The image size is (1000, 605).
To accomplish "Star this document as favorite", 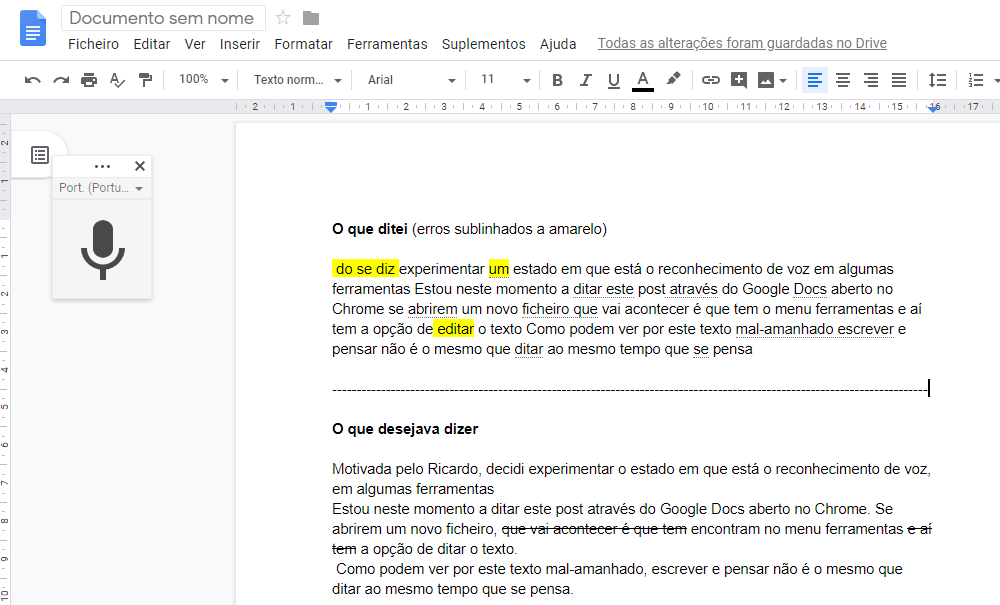I will pyautogui.click(x=283, y=18).
